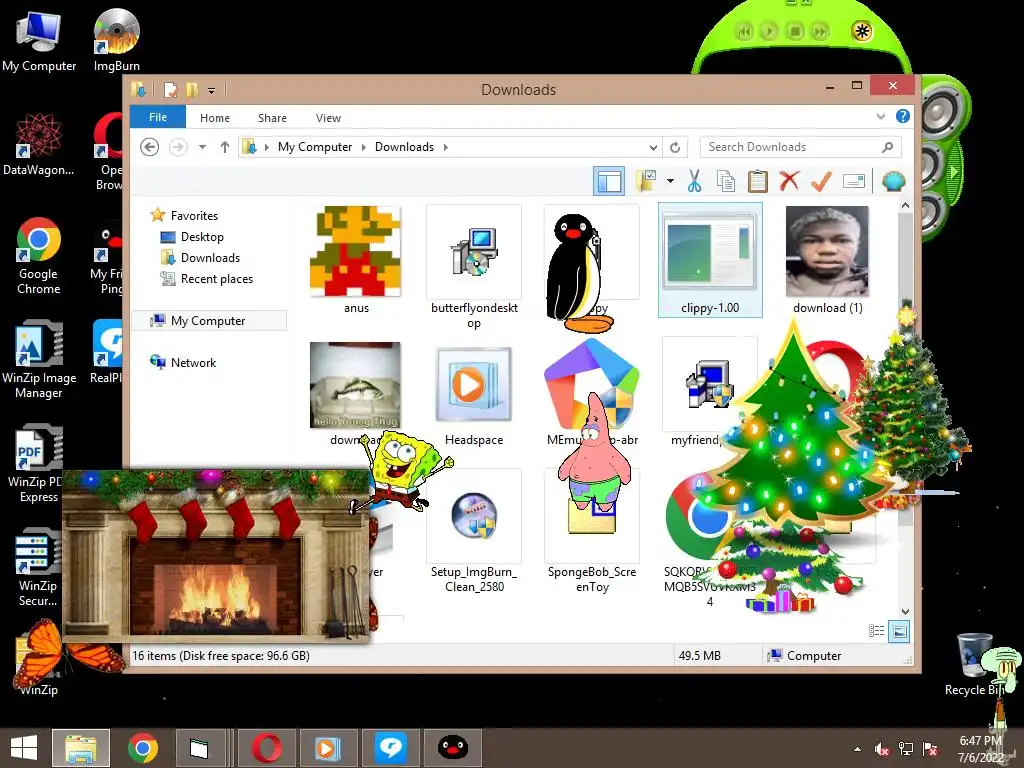Screen dimensions: 1024x768
Task: Click the file list scroll down arrow
Action: click(905, 612)
